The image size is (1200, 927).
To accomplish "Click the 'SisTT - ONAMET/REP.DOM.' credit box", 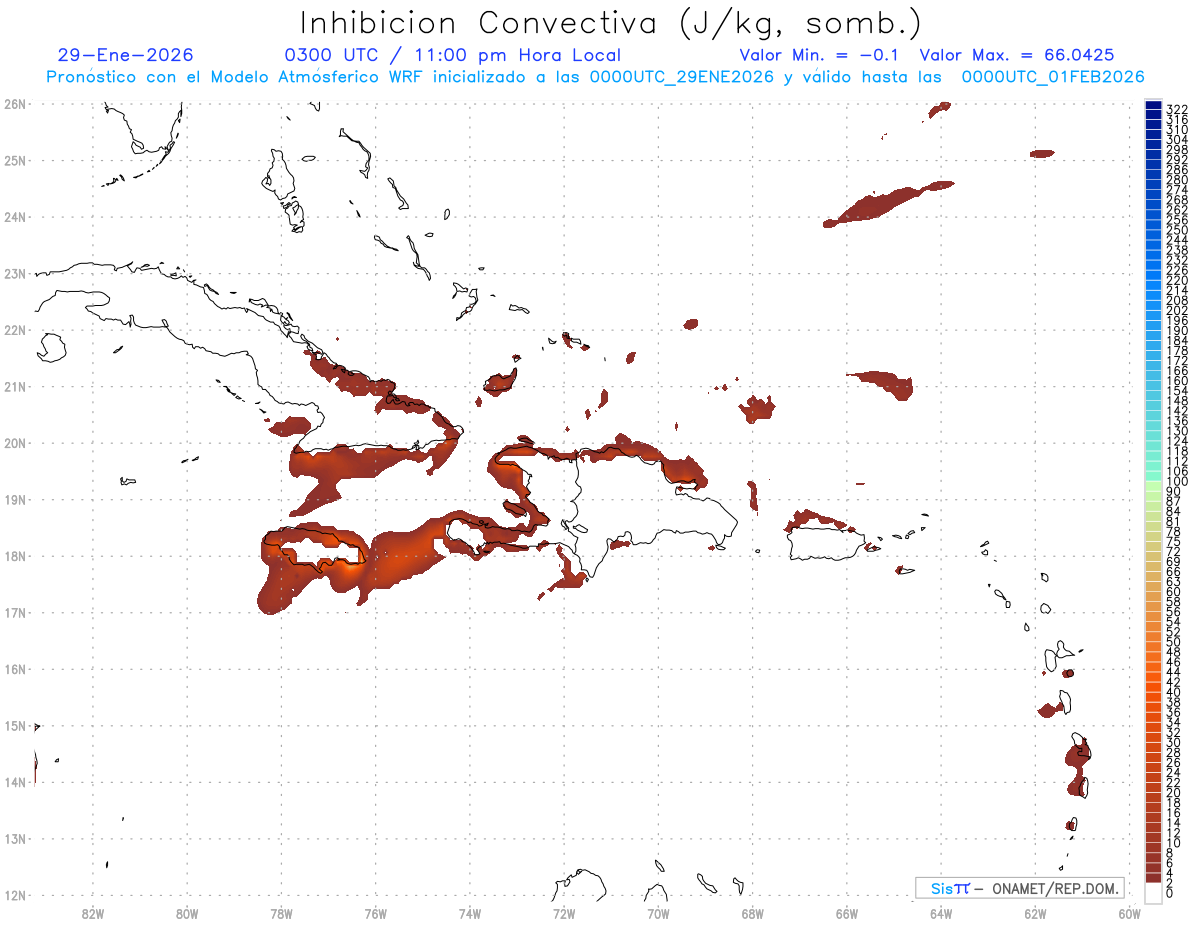I will click(1021, 888).
